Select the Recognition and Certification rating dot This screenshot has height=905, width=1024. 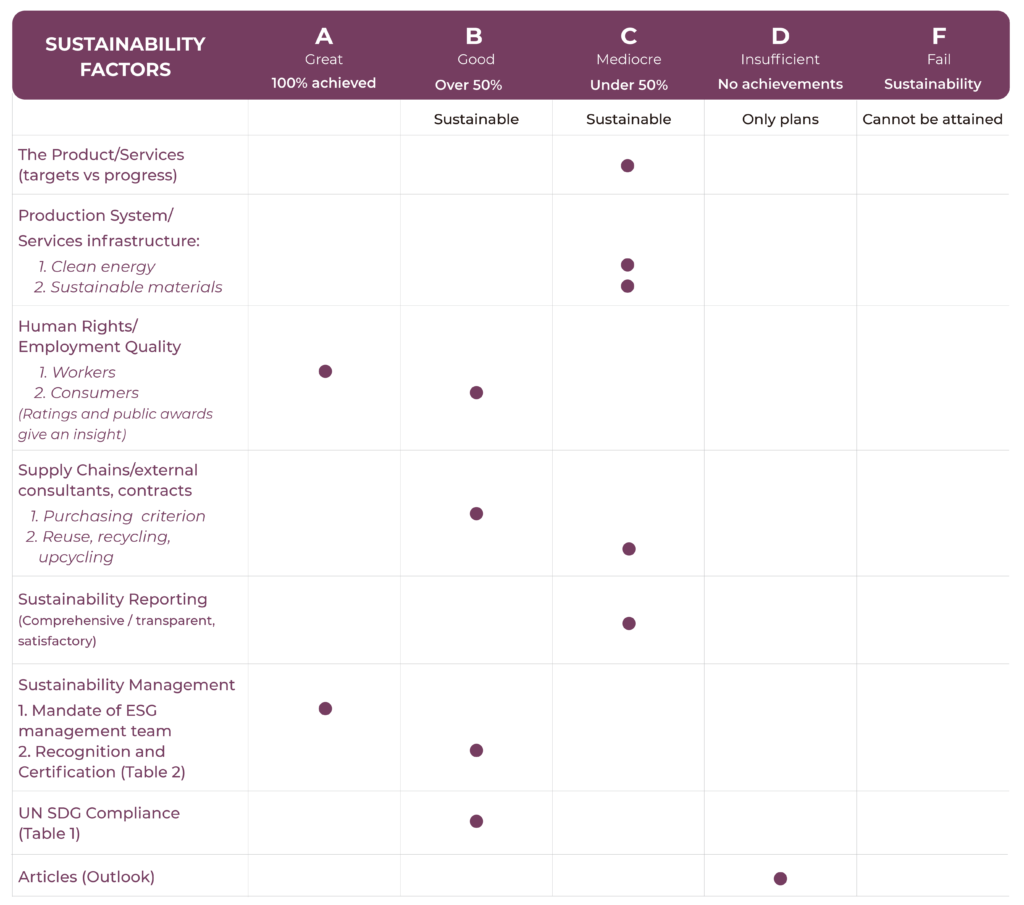coord(476,751)
